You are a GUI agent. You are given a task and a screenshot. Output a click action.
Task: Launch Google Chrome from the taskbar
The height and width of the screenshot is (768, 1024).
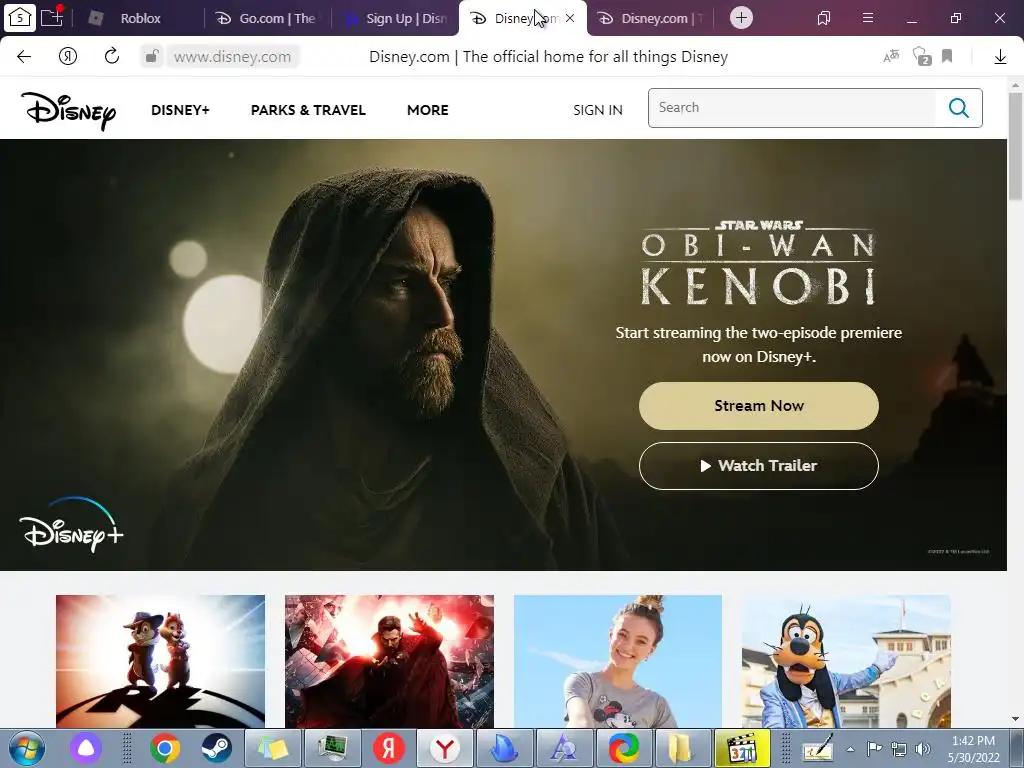[x=165, y=748]
